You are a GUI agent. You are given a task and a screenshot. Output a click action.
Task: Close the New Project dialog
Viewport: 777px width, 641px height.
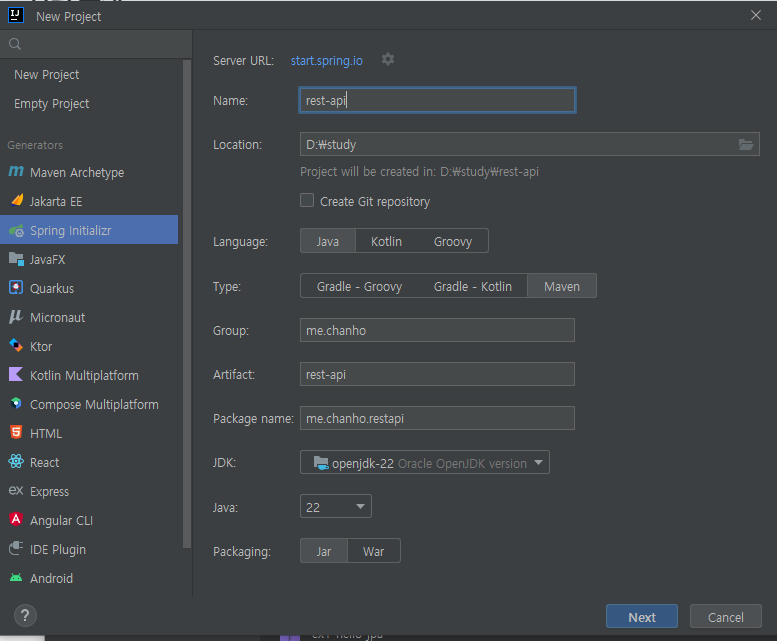point(756,15)
